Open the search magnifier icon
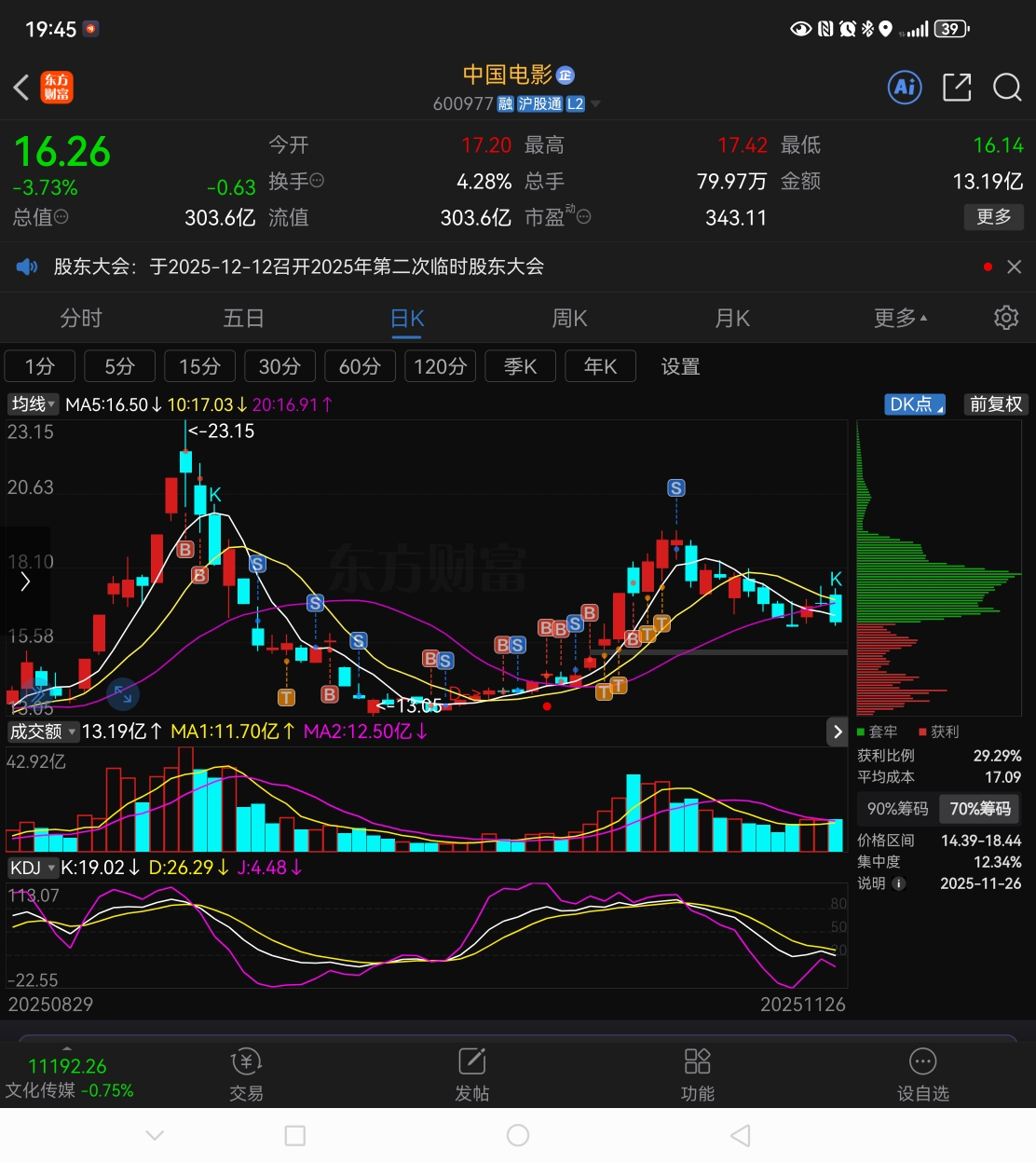This screenshot has height=1163, width=1036. coord(1007,88)
